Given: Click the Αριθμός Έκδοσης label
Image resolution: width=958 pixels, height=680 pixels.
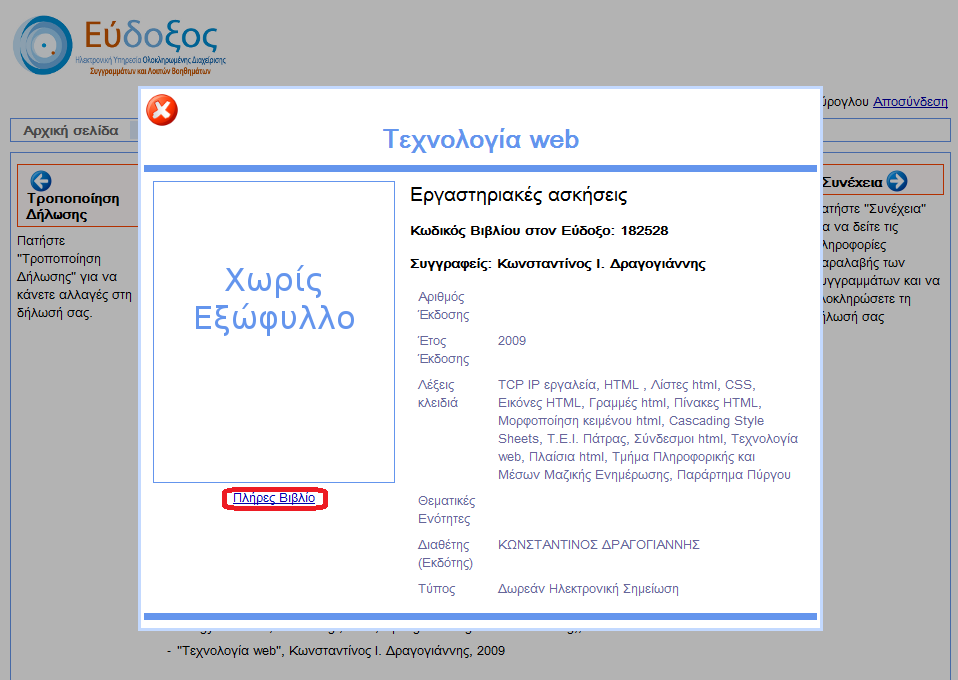Looking at the screenshot, I should pos(444,306).
